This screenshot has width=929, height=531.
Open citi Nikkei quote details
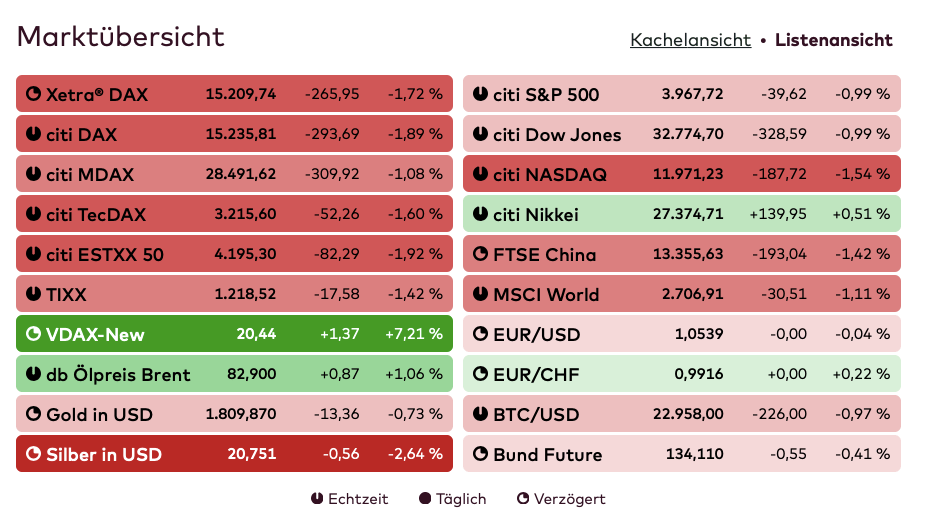681,214
